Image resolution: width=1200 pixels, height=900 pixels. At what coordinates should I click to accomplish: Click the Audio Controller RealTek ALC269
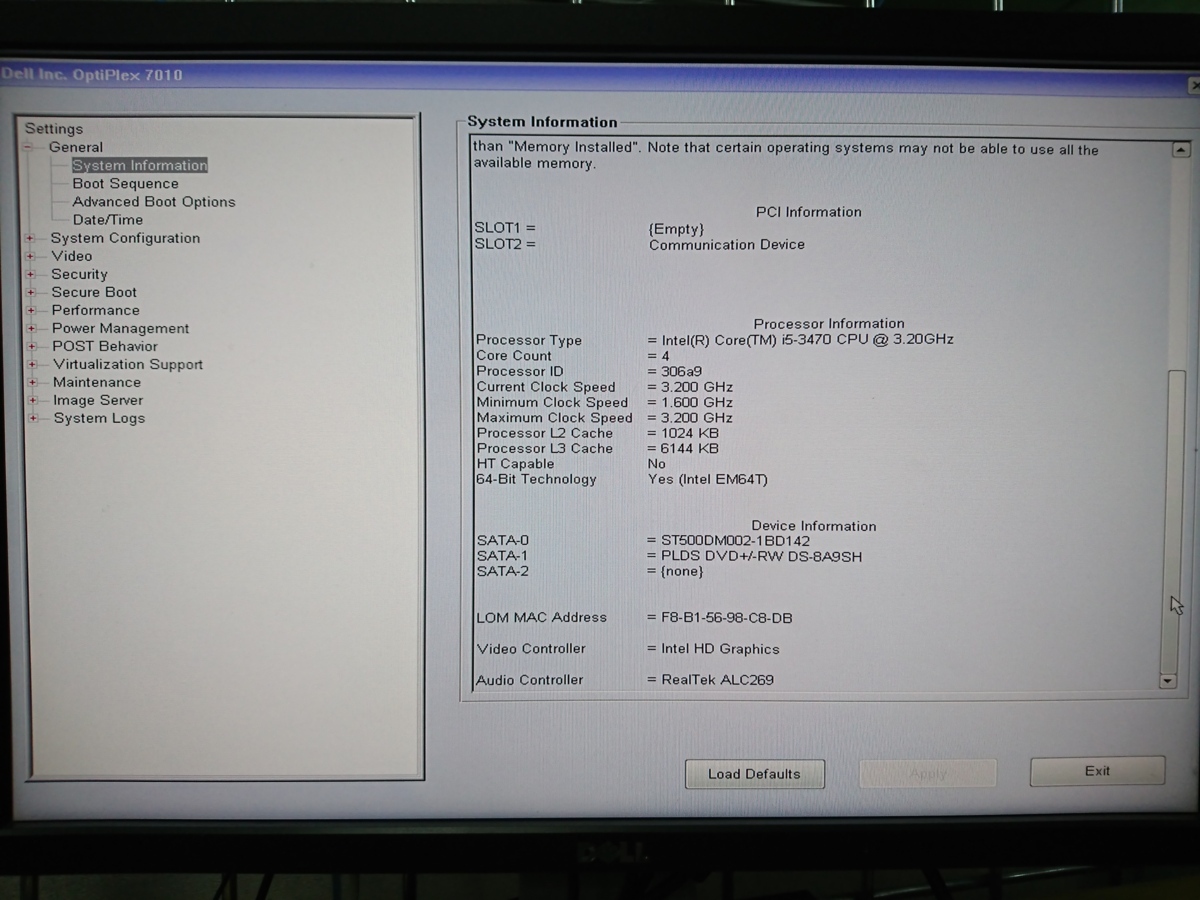pyautogui.click(x=717, y=680)
